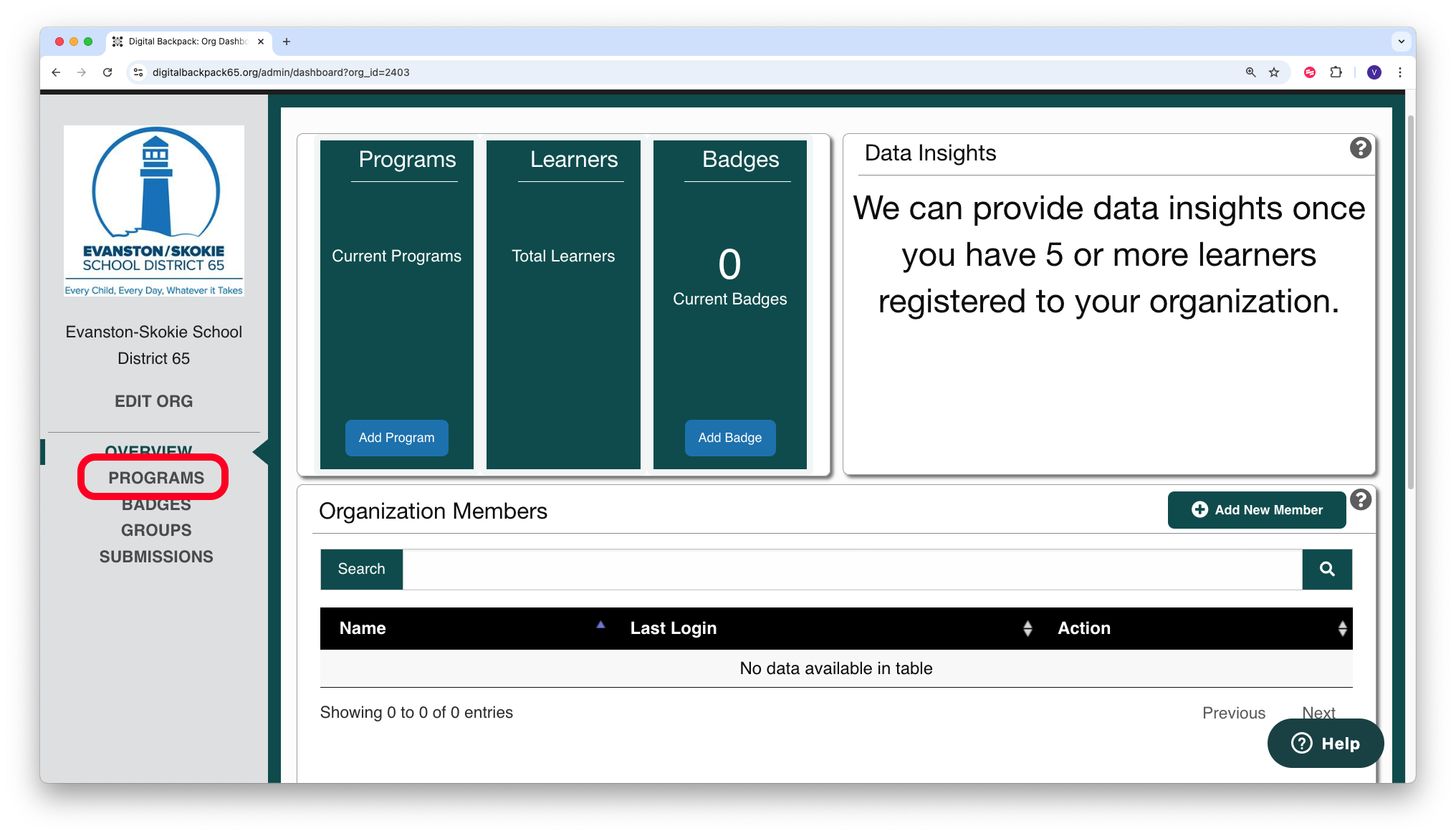The image size is (1456, 836).
Task: Bookmark this page with the star icon
Action: [x=1274, y=72]
